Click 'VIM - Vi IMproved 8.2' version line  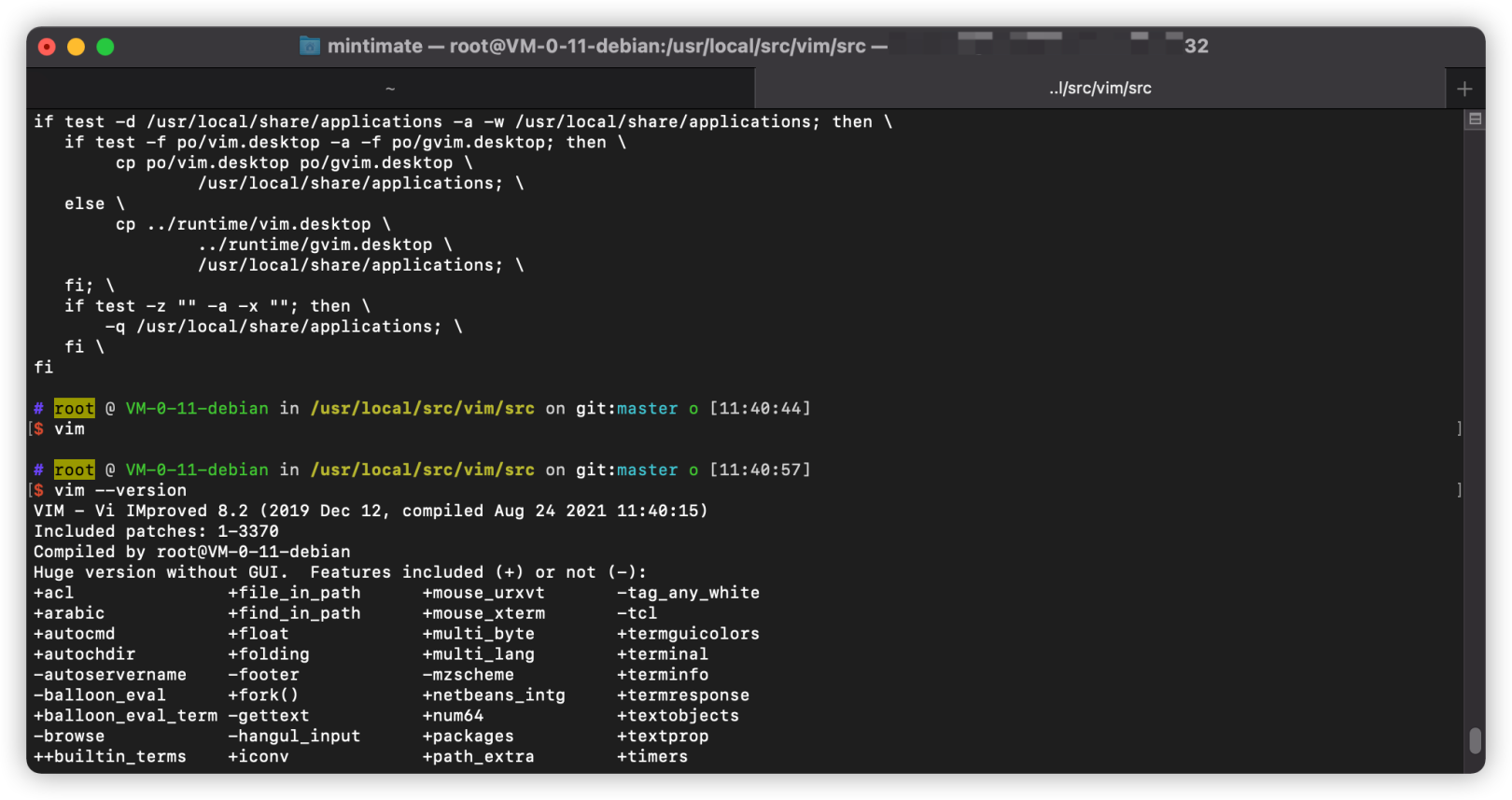point(371,511)
